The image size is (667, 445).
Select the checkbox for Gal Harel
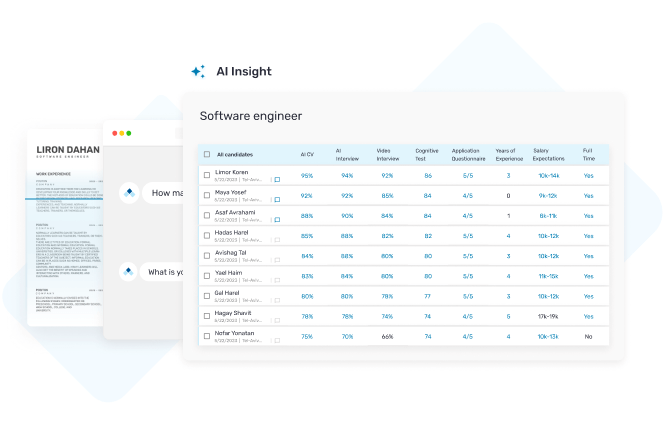pyautogui.click(x=207, y=296)
